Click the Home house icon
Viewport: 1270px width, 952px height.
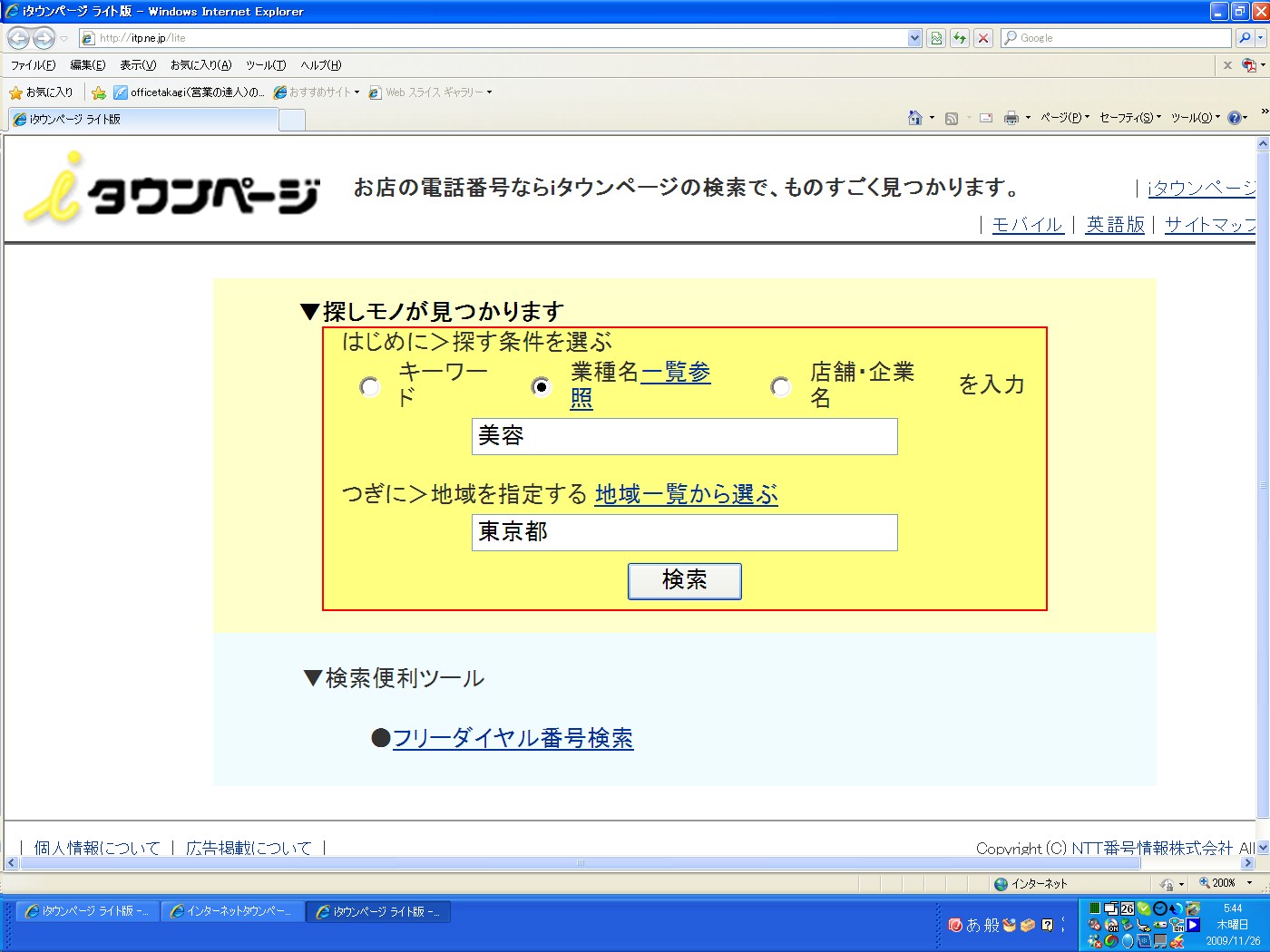pyautogui.click(x=915, y=118)
